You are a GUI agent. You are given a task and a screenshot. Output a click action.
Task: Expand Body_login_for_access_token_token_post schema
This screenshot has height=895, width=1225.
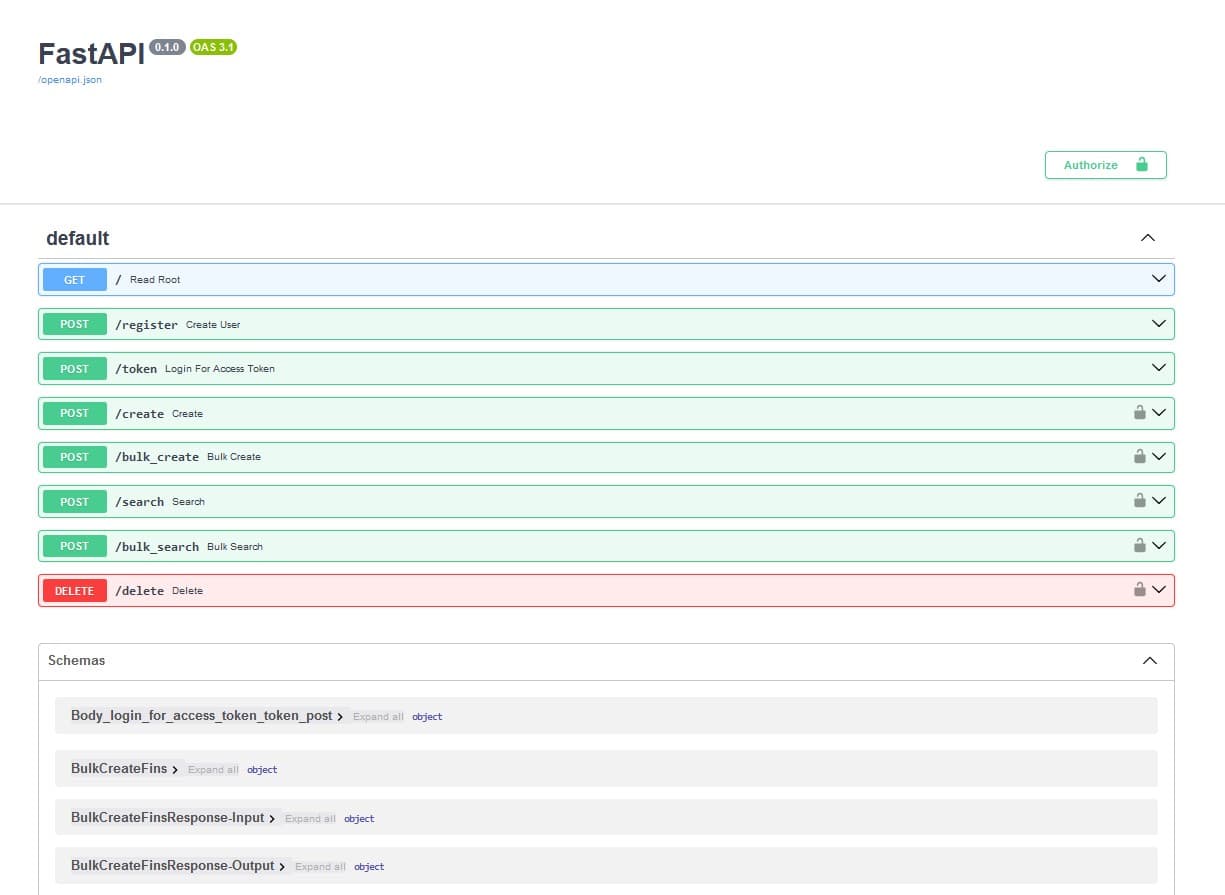tap(207, 716)
